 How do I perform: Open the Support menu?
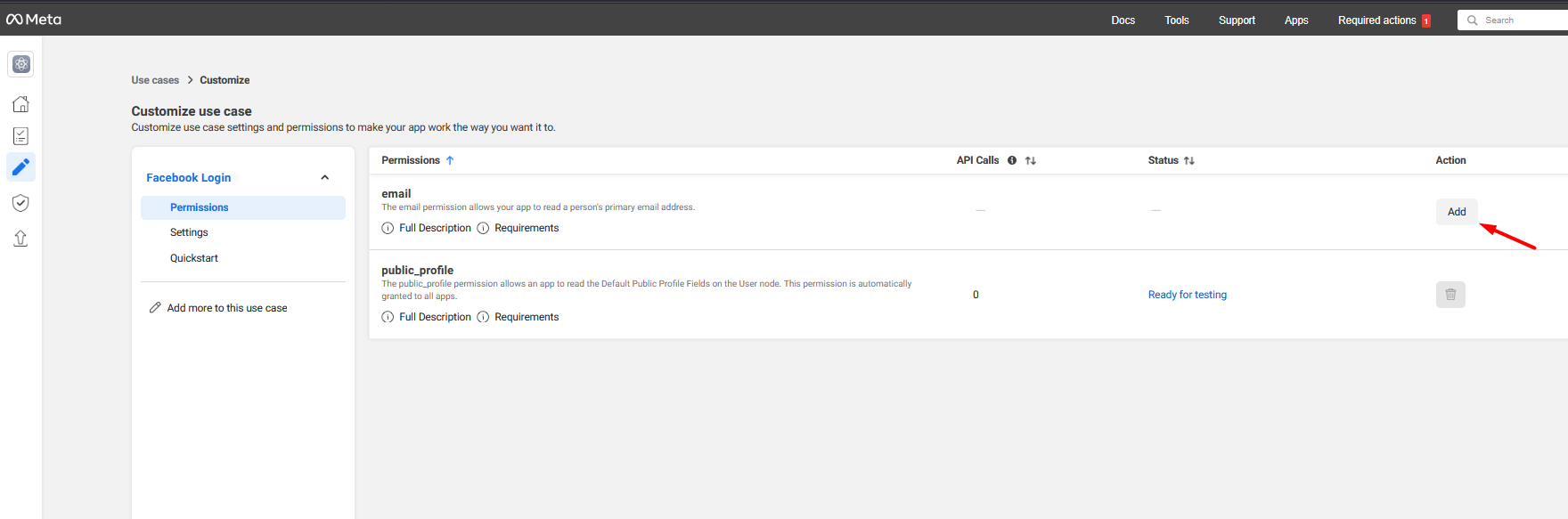(1237, 20)
